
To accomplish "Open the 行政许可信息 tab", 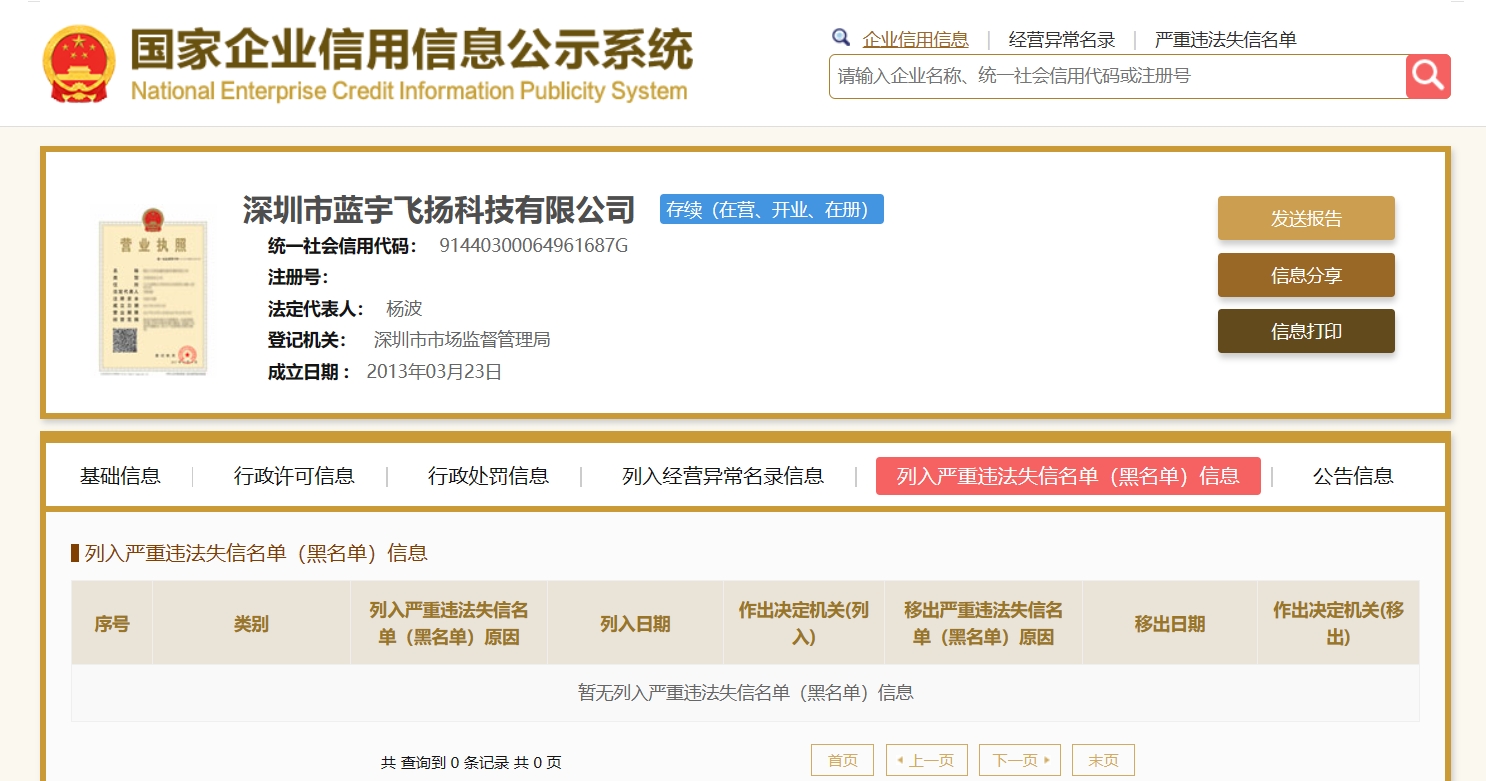I will pyautogui.click(x=294, y=476).
